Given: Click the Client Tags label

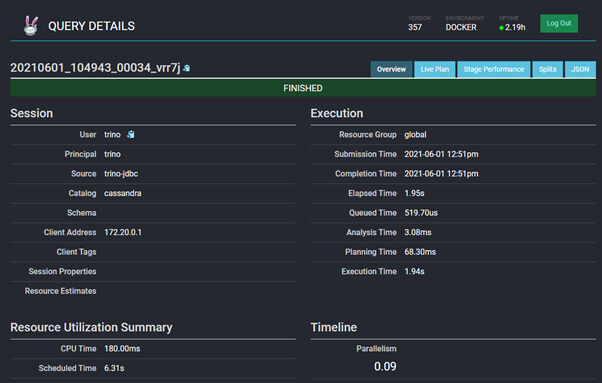Looking at the screenshot, I should (x=76, y=252).
